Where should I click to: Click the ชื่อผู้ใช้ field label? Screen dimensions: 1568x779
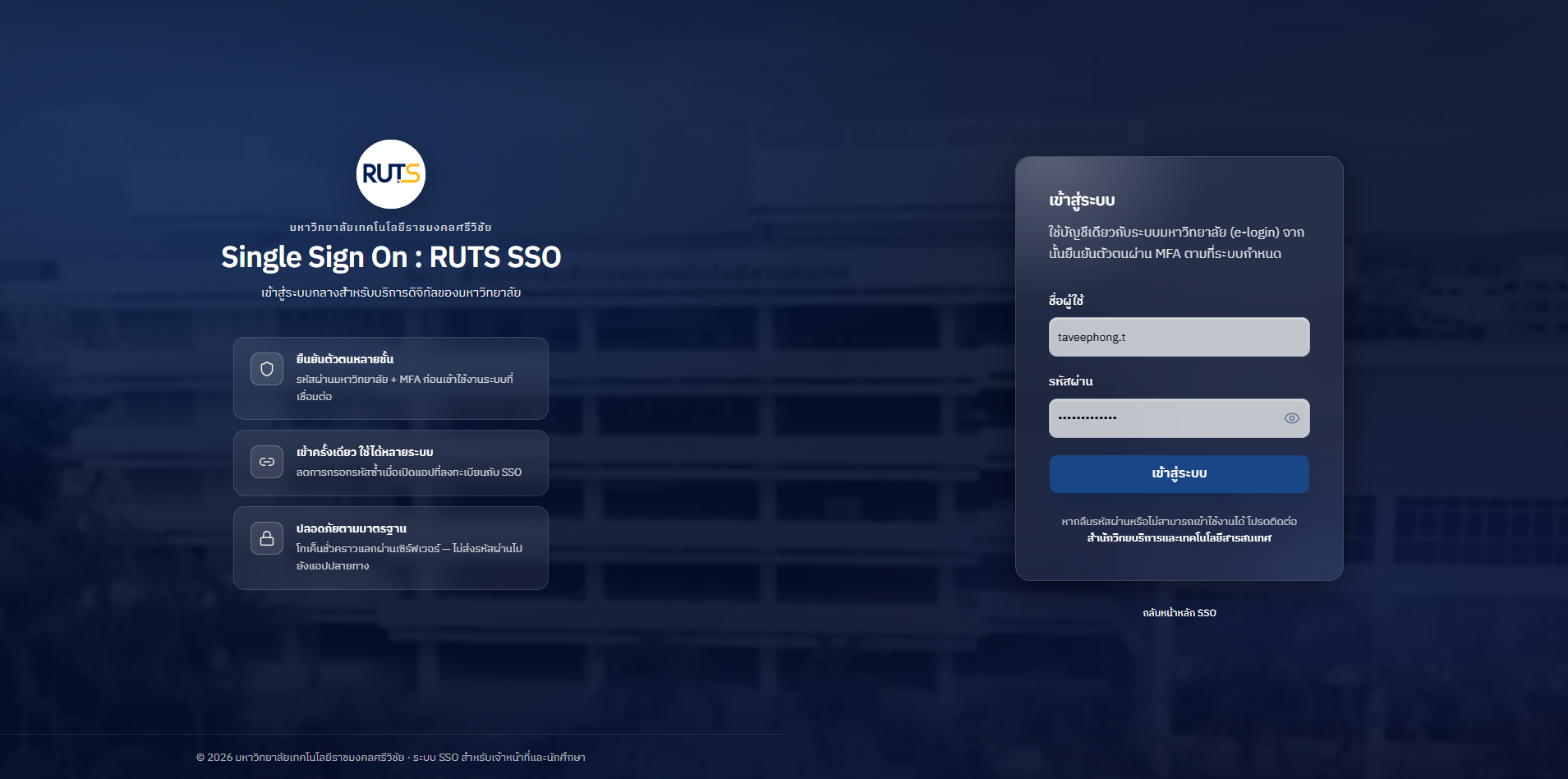click(1066, 301)
